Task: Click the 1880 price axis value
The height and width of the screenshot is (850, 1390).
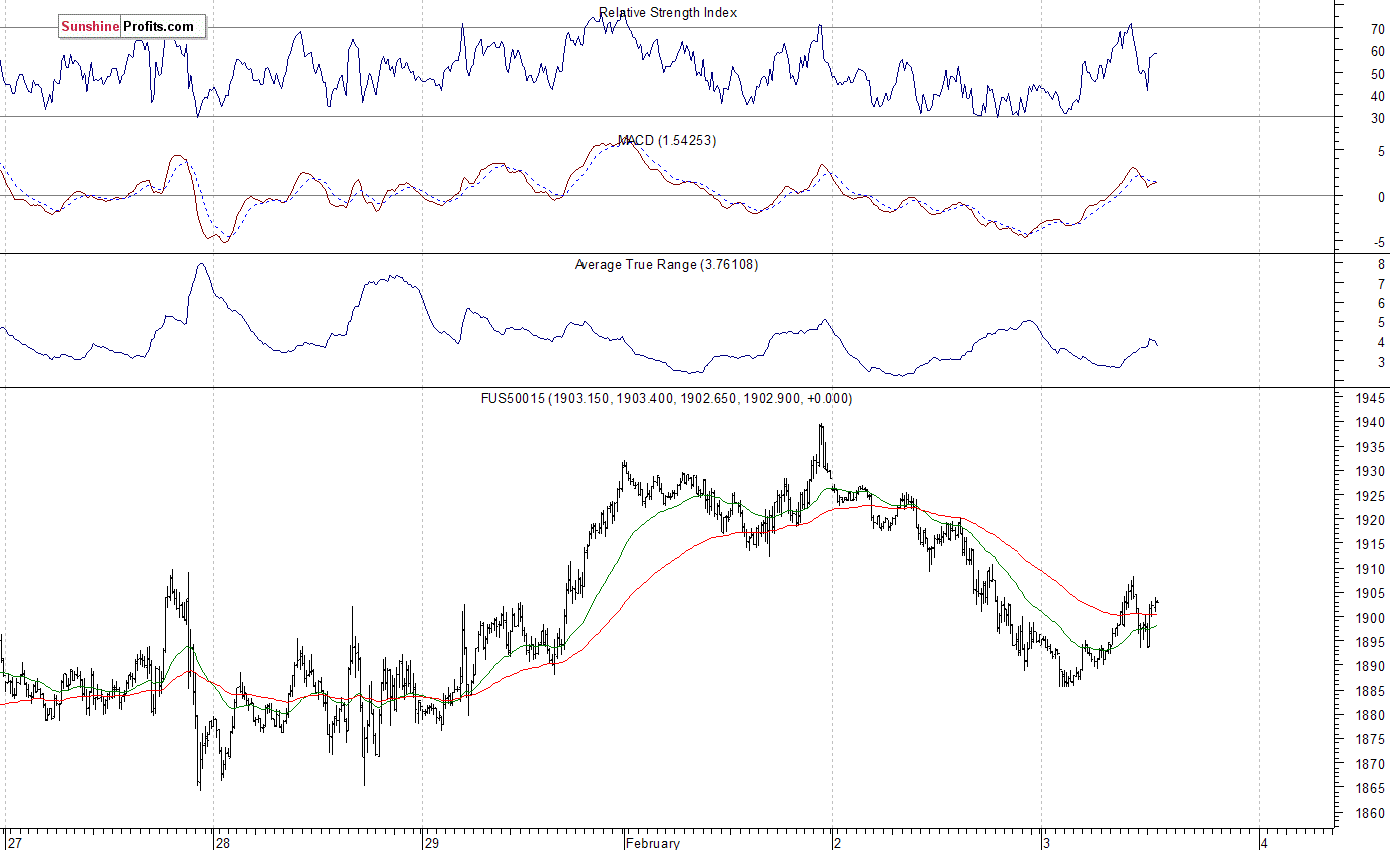Action: click(1369, 716)
